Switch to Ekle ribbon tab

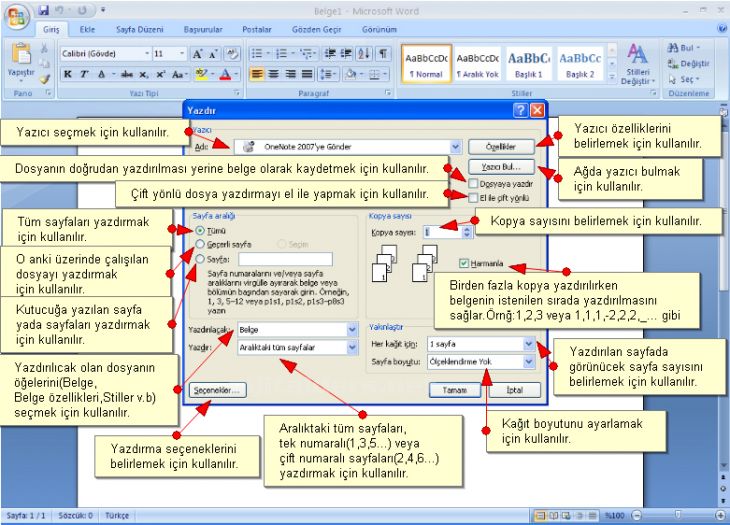tap(87, 29)
